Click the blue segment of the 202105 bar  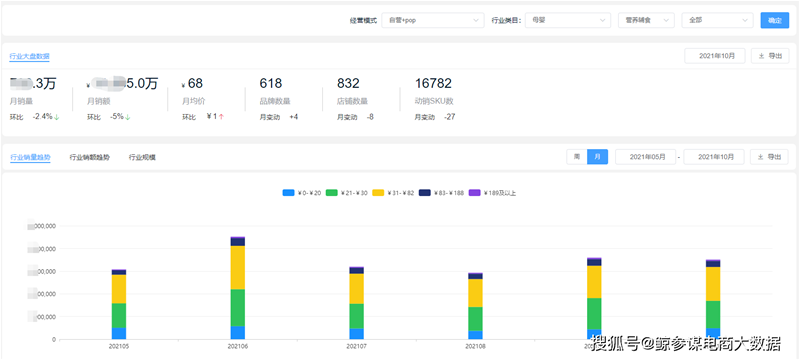119,333
